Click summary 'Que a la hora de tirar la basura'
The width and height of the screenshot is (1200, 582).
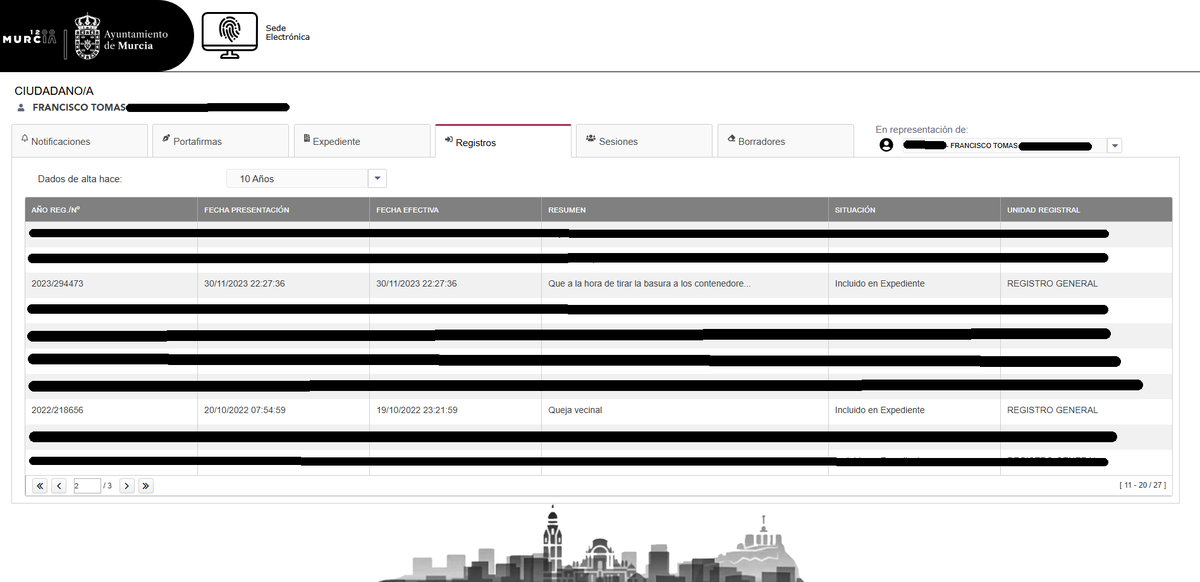click(649, 284)
